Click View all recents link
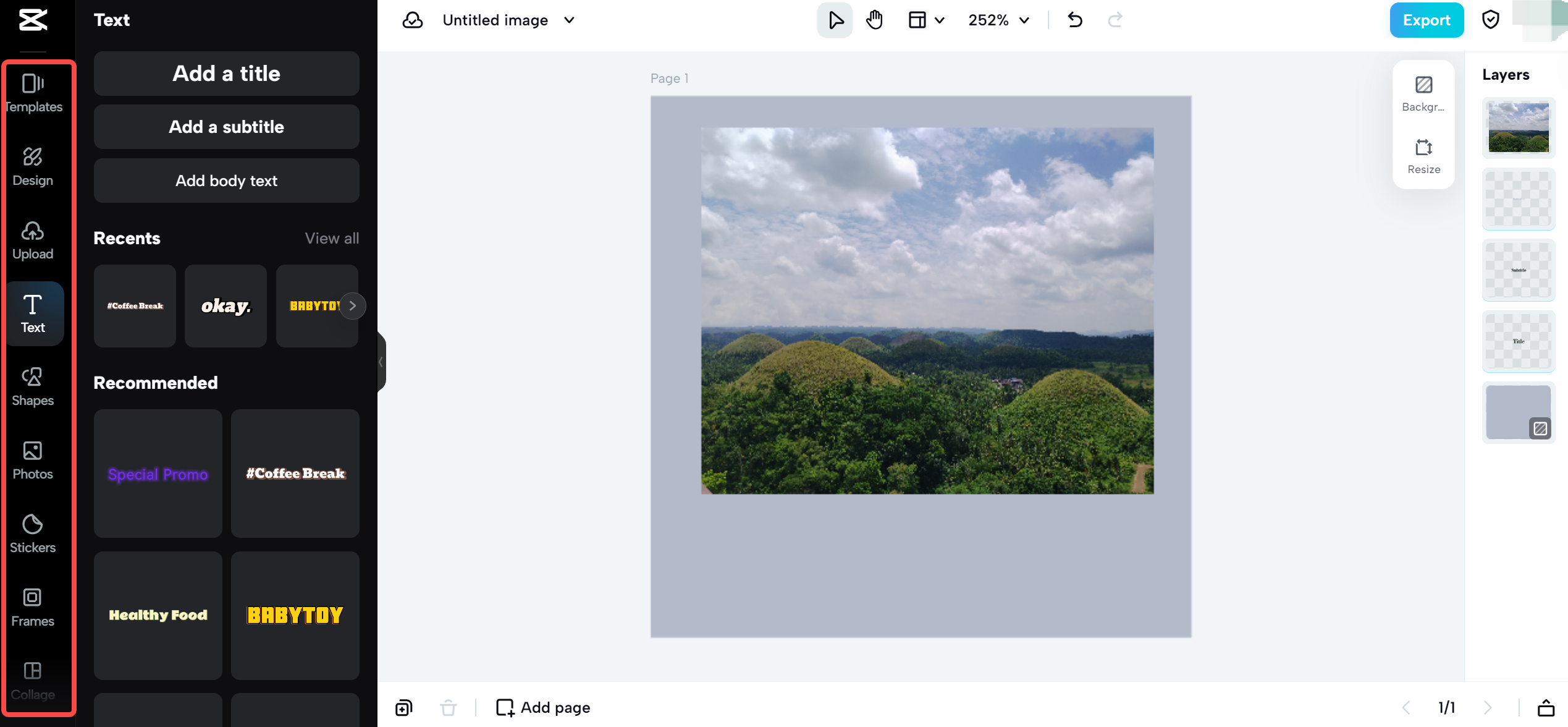Screen dimensions: 1568x727 pos(332,238)
